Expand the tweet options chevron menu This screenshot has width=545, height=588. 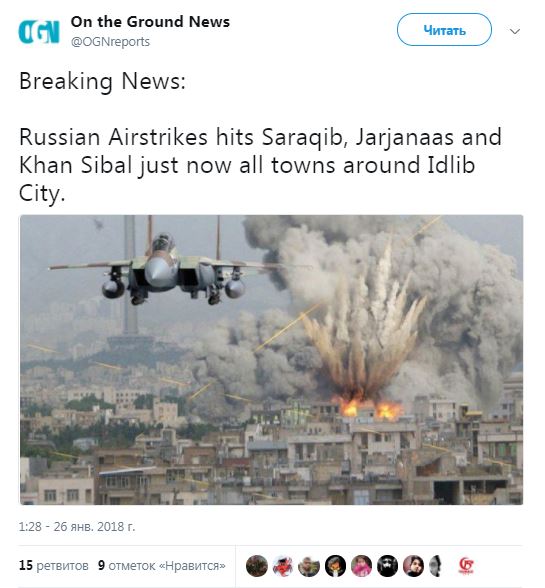coord(515,31)
